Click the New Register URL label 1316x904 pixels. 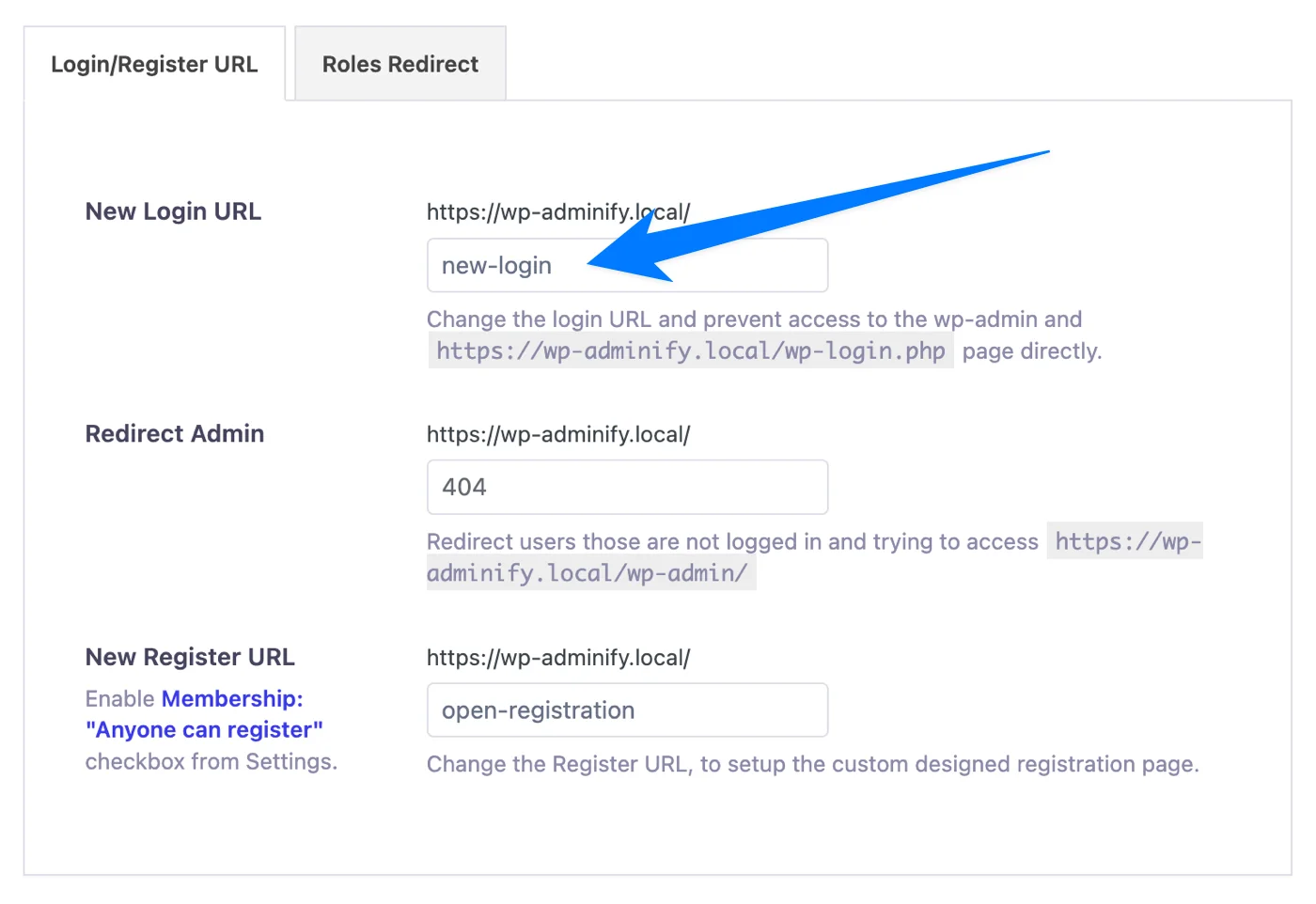(189, 657)
